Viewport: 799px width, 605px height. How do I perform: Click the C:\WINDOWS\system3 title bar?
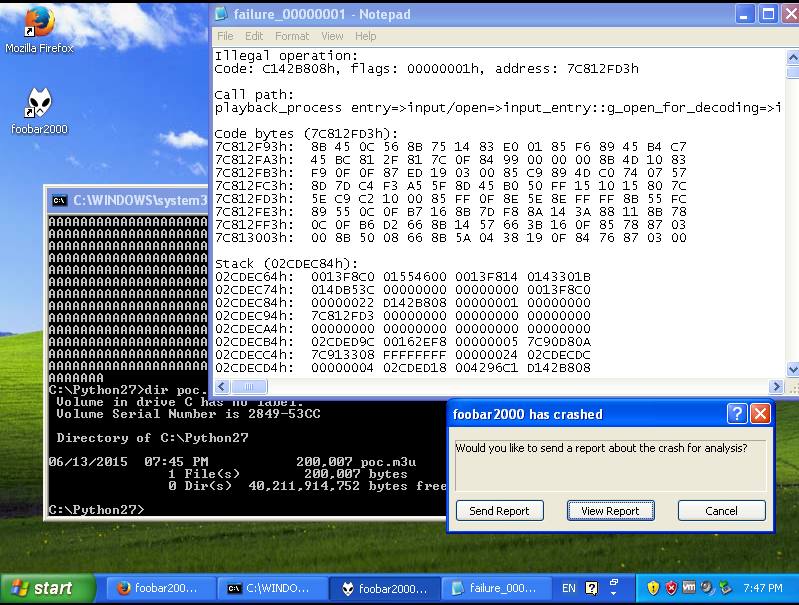tap(127, 200)
